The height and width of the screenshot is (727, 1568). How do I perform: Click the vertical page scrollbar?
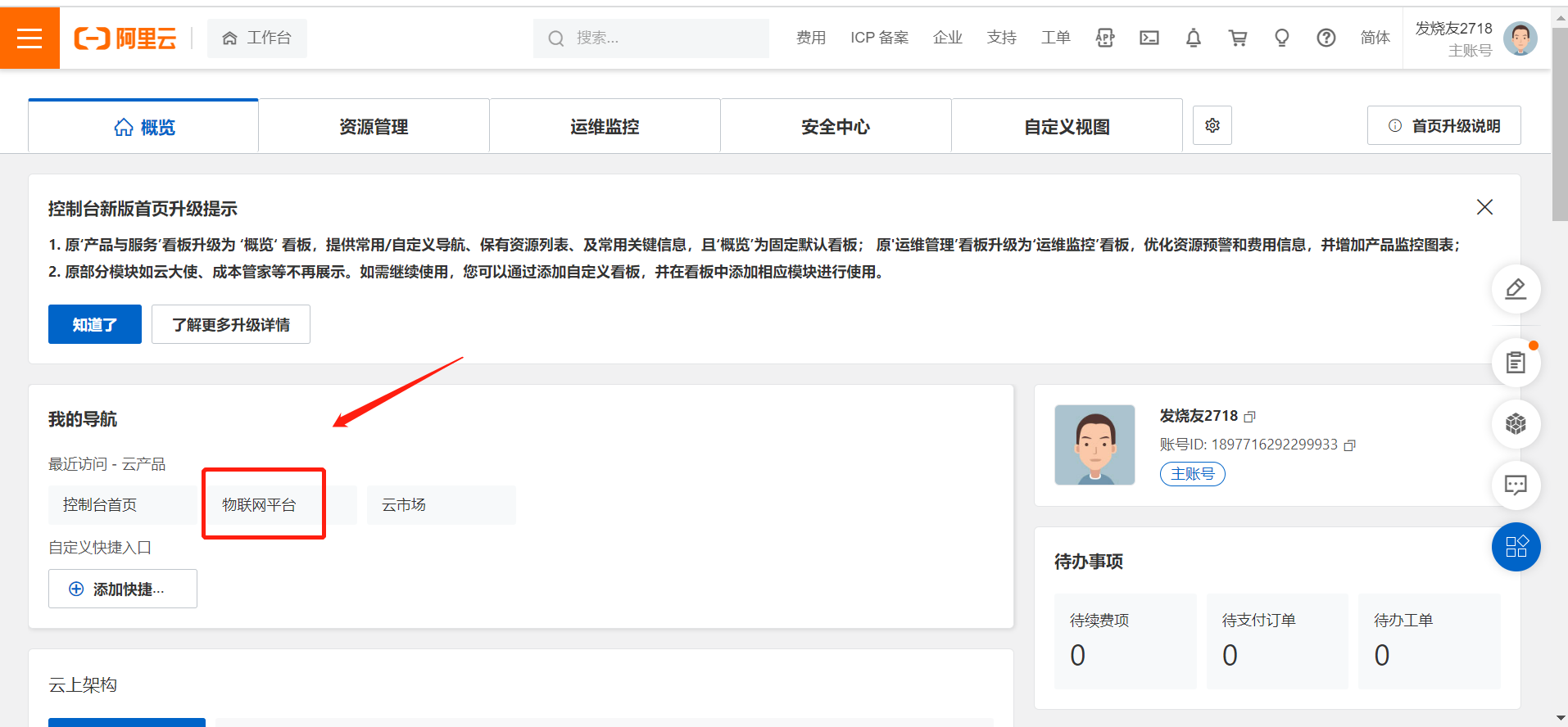coord(1560,123)
